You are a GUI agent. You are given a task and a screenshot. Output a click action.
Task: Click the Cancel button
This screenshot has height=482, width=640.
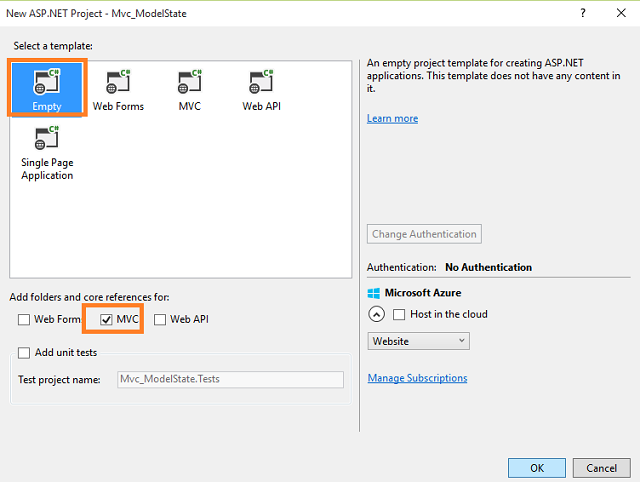point(601,468)
